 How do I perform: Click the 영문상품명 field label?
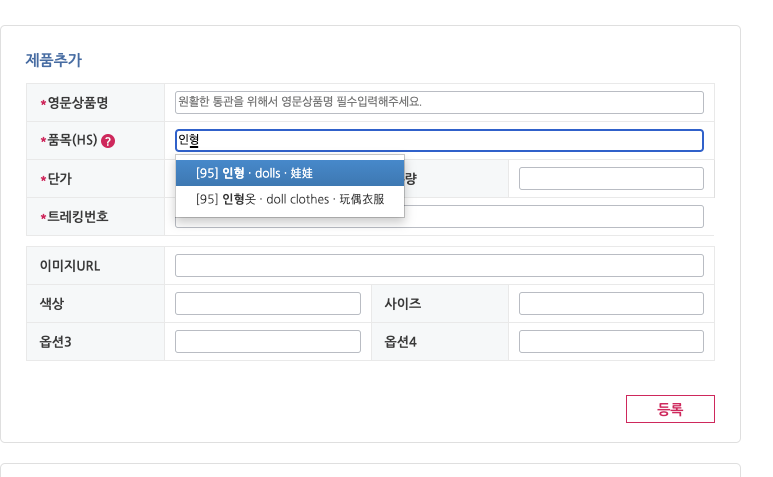[77, 103]
